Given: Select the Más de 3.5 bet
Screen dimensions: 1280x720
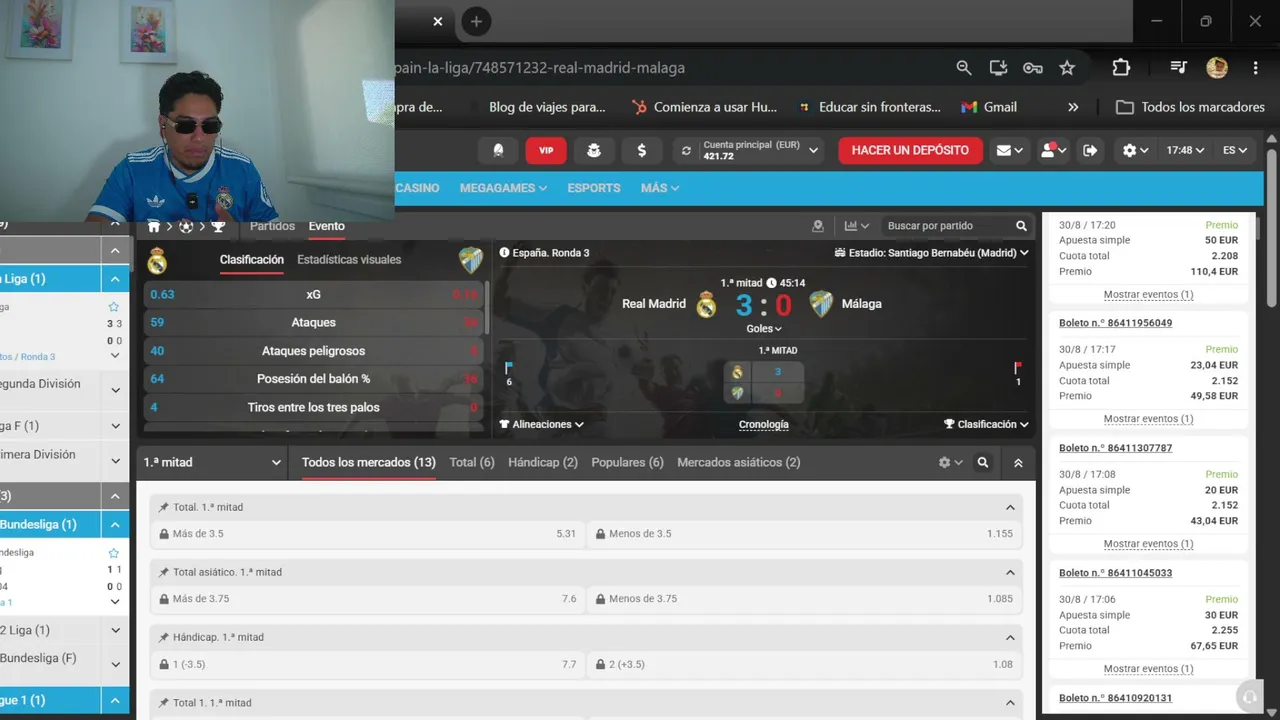Looking at the screenshot, I should click(368, 534).
